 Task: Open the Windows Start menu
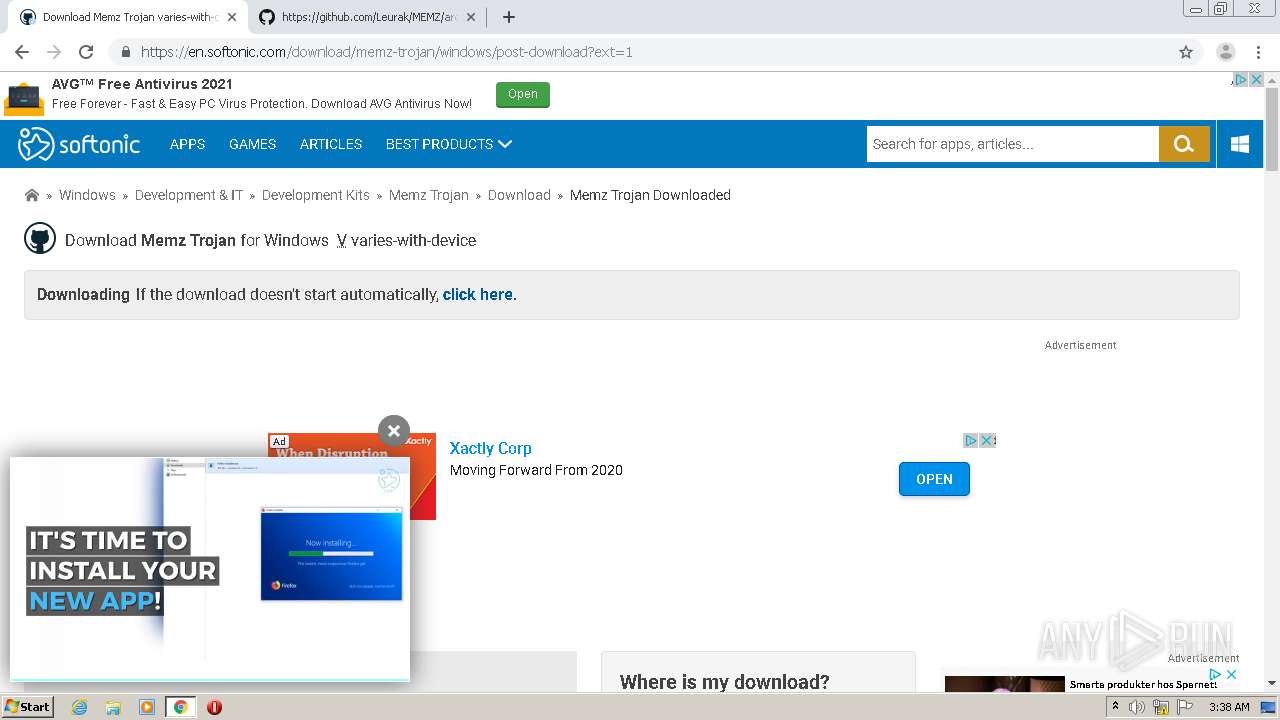coord(28,707)
